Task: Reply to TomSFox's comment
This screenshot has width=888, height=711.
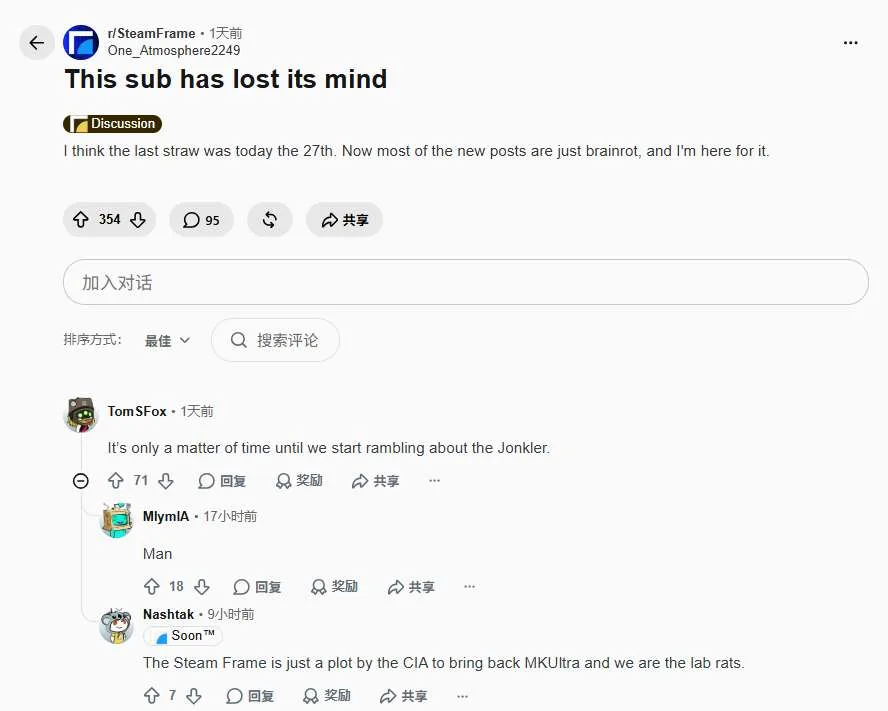Action: click(x=222, y=481)
